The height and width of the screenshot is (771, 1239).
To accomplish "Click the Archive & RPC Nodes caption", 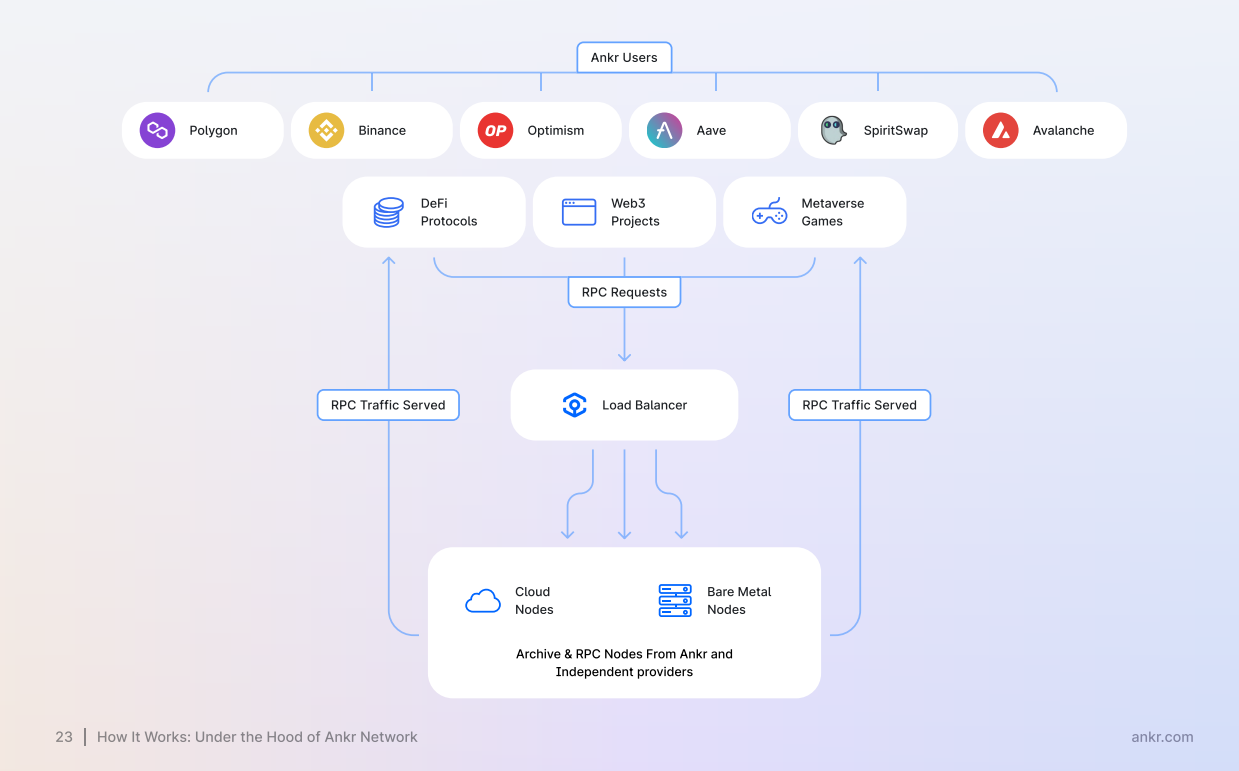I will [624, 663].
